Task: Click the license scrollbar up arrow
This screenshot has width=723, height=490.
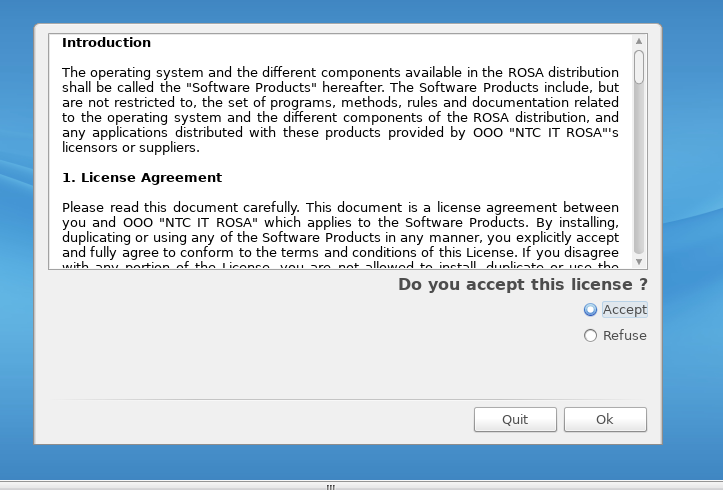Action: pyautogui.click(x=639, y=41)
